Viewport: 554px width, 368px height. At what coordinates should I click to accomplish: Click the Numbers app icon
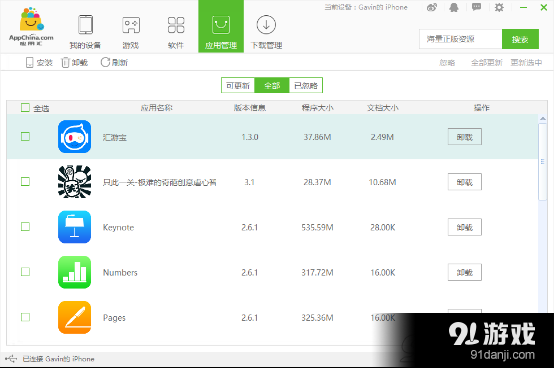75,272
